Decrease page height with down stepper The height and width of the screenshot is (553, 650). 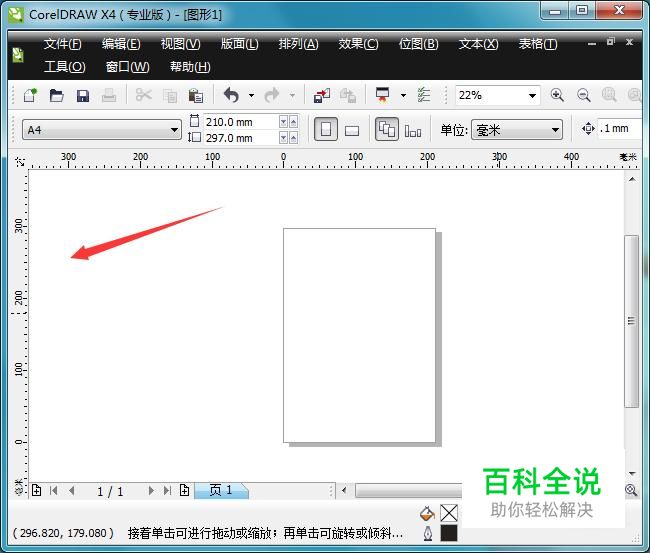coord(284,138)
